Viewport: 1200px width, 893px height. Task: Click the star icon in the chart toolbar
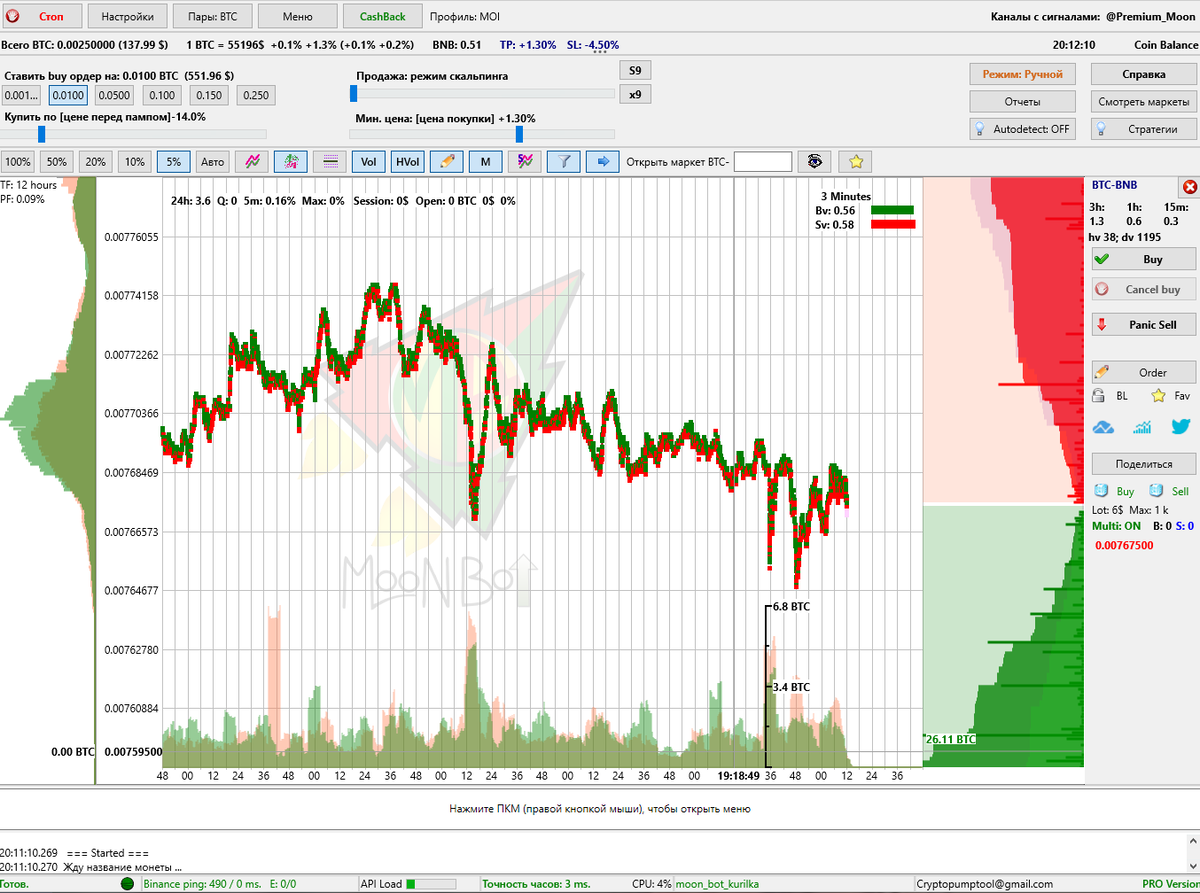856,161
